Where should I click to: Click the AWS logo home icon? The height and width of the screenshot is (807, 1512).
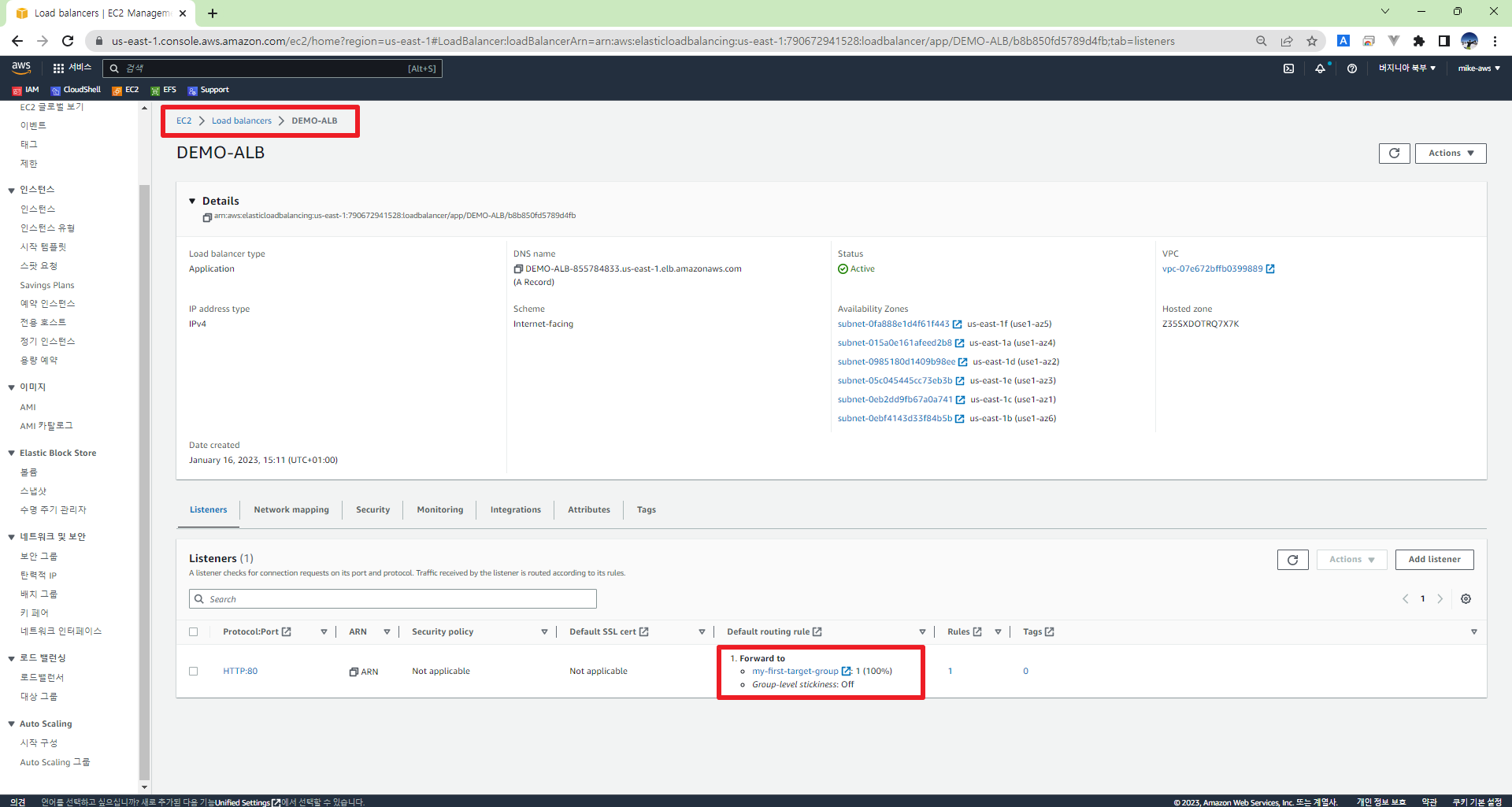tap(21, 68)
